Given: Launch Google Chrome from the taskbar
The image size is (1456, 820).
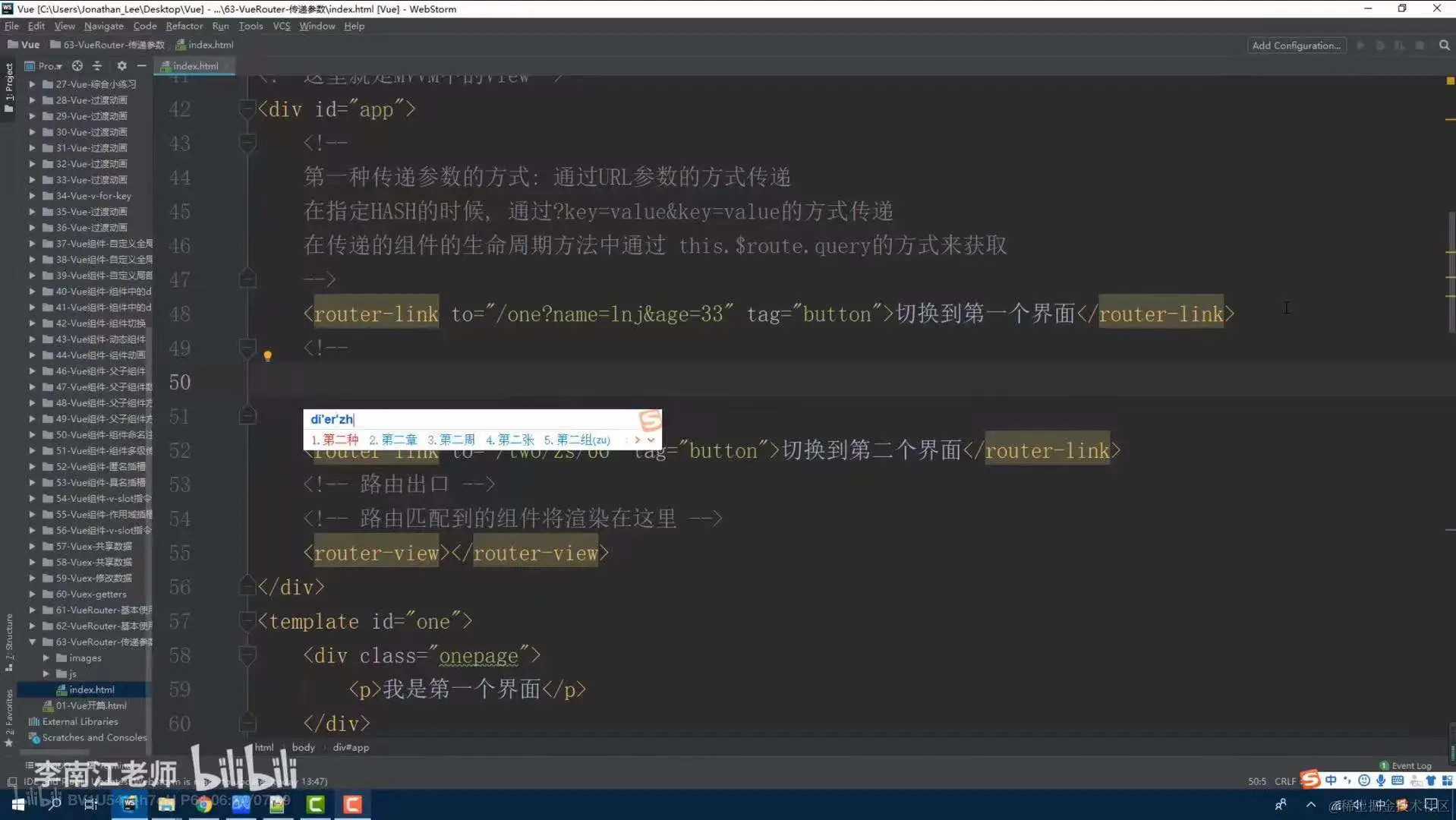Looking at the screenshot, I should pos(203,805).
